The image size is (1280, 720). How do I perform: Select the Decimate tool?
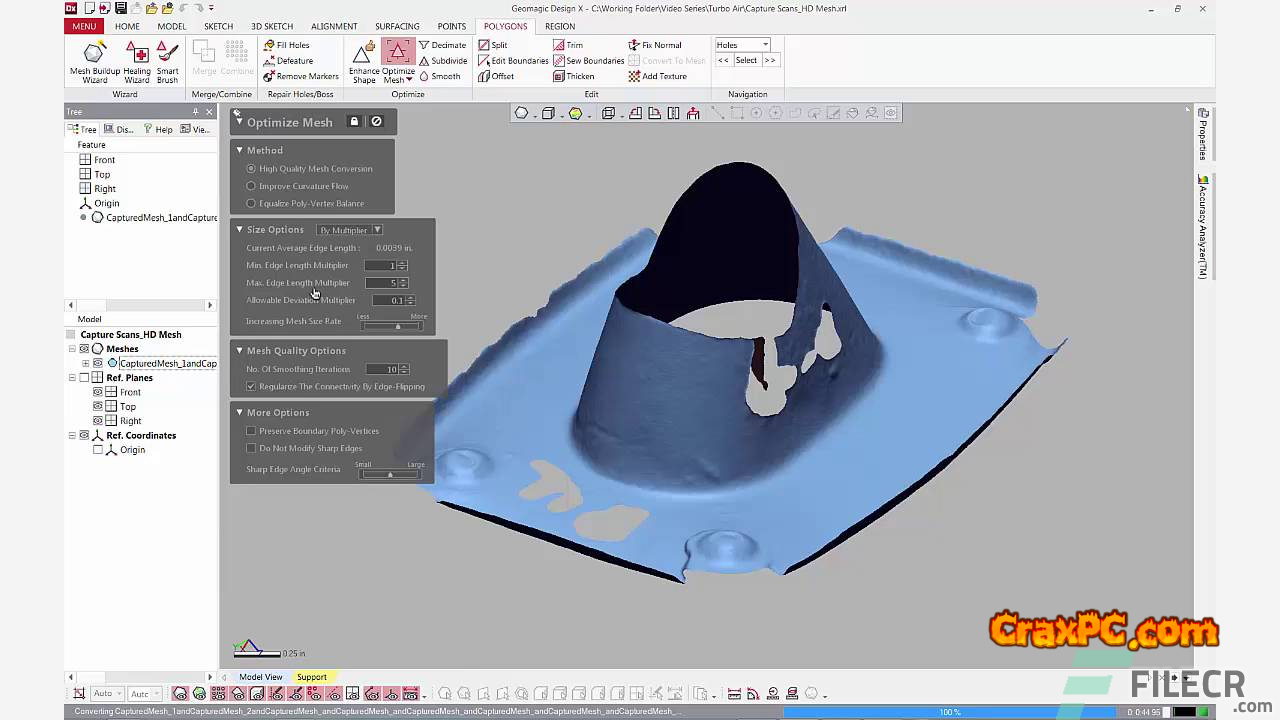click(x=442, y=45)
